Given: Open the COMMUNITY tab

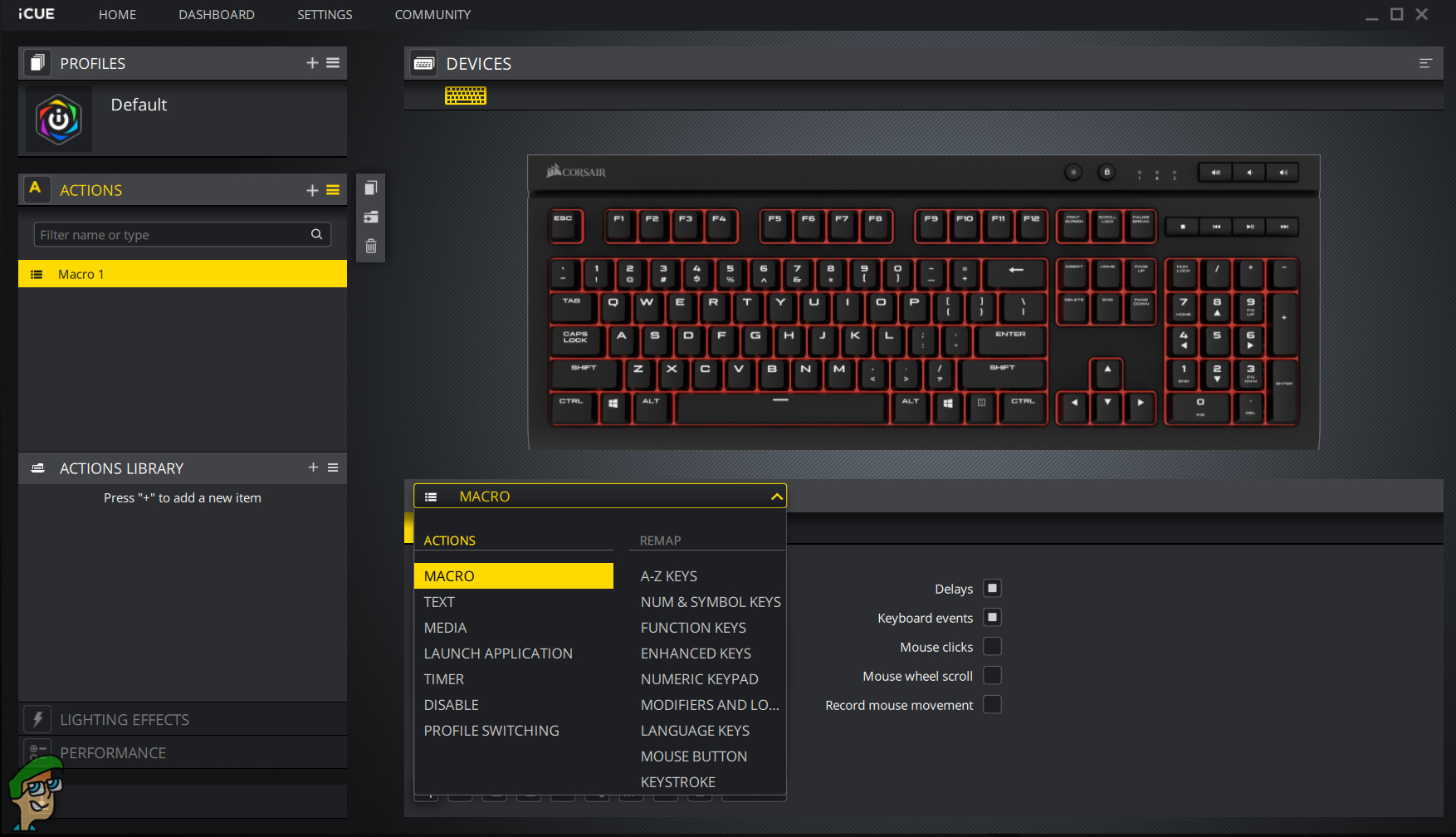Looking at the screenshot, I should (x=432, y=14).
